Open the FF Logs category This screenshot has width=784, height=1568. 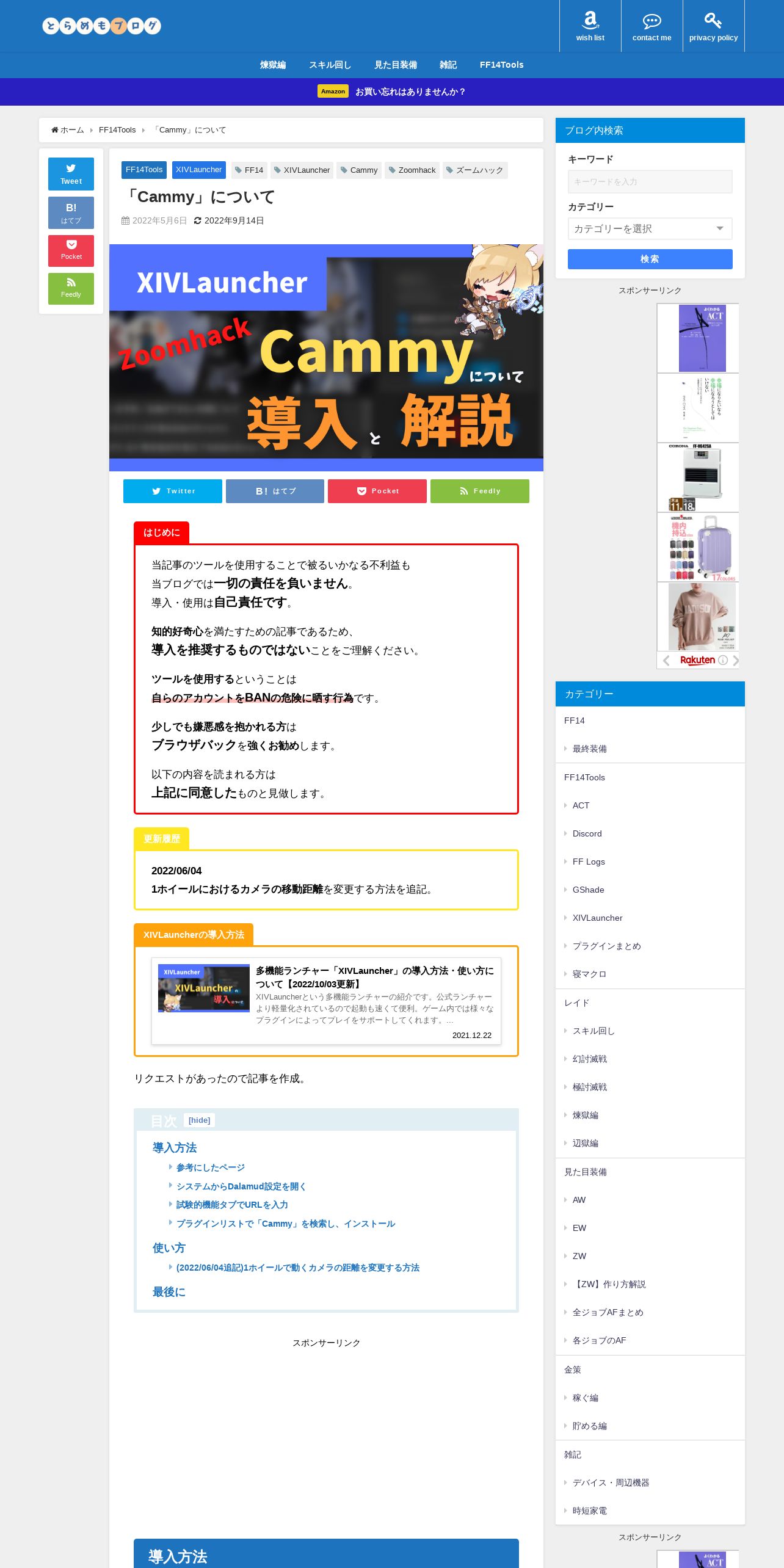click(x=589, y=862)
